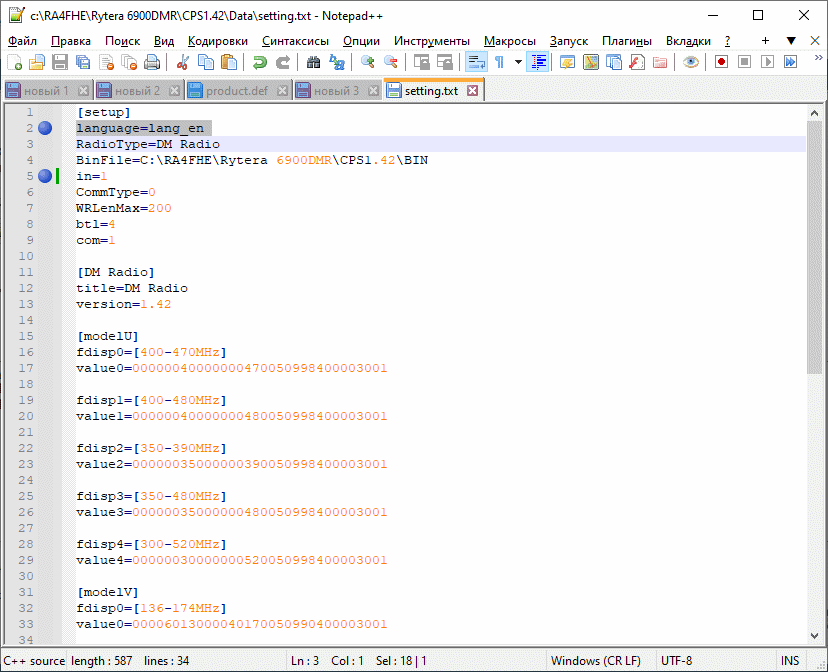Screen dimensions: 828x672
Task: Toggle synchronized vertical scrolling icon
Action: [x=421, y=62]
